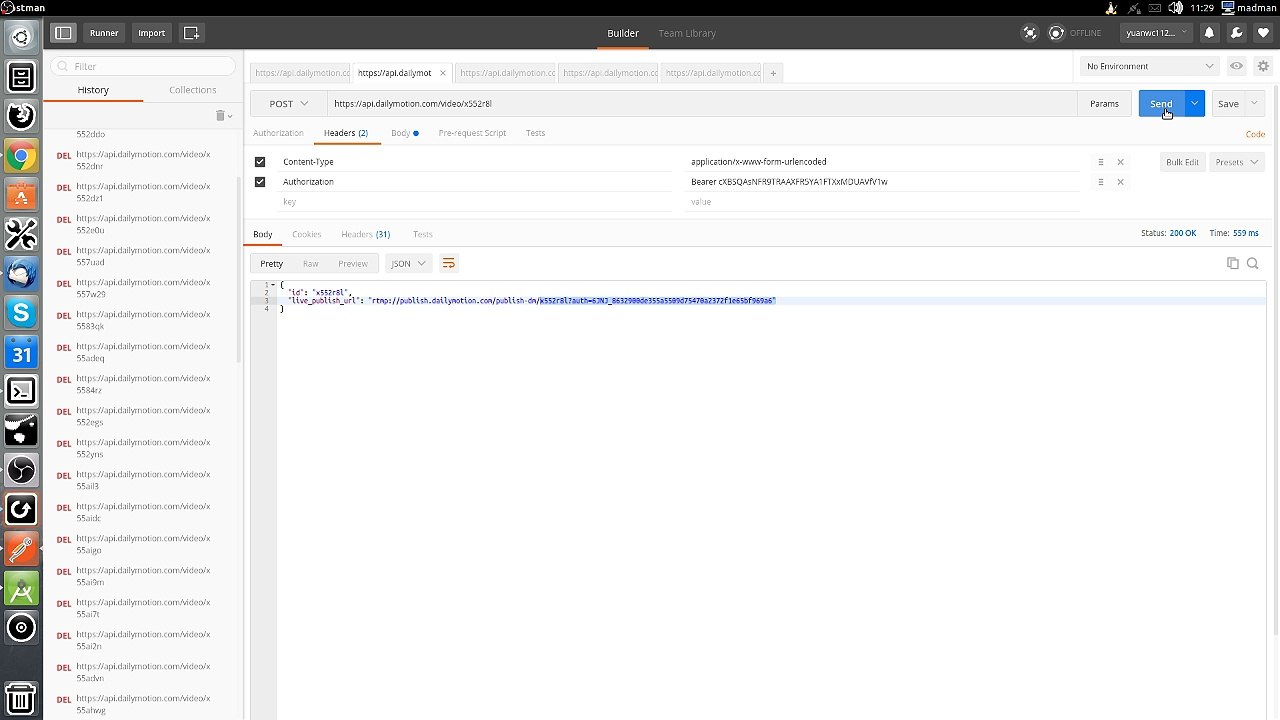
Task: Open the notifications bell
Action: pyautogui.click(x=1209, y=33)
